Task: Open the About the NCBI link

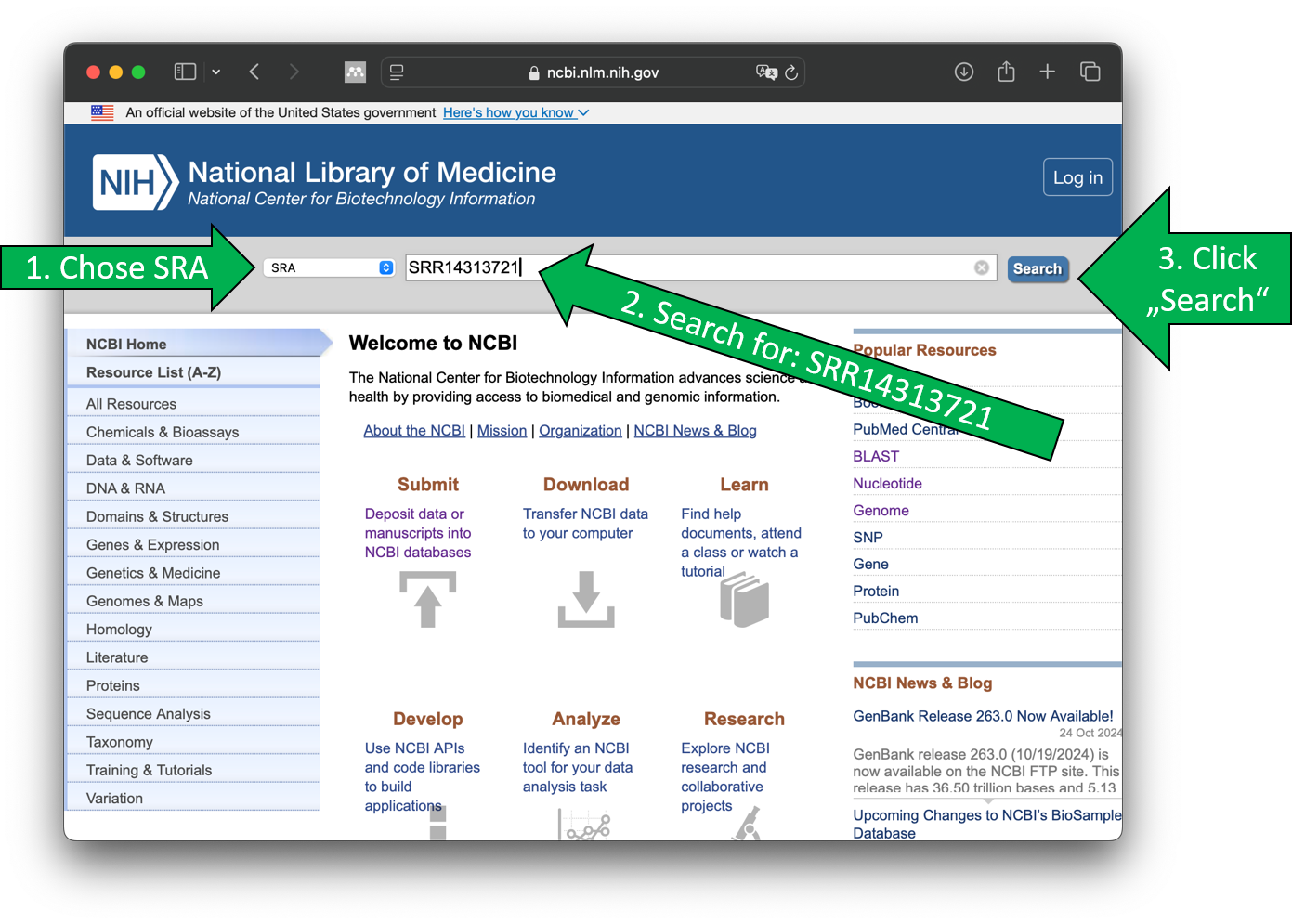Action: [x=414, y=431]
